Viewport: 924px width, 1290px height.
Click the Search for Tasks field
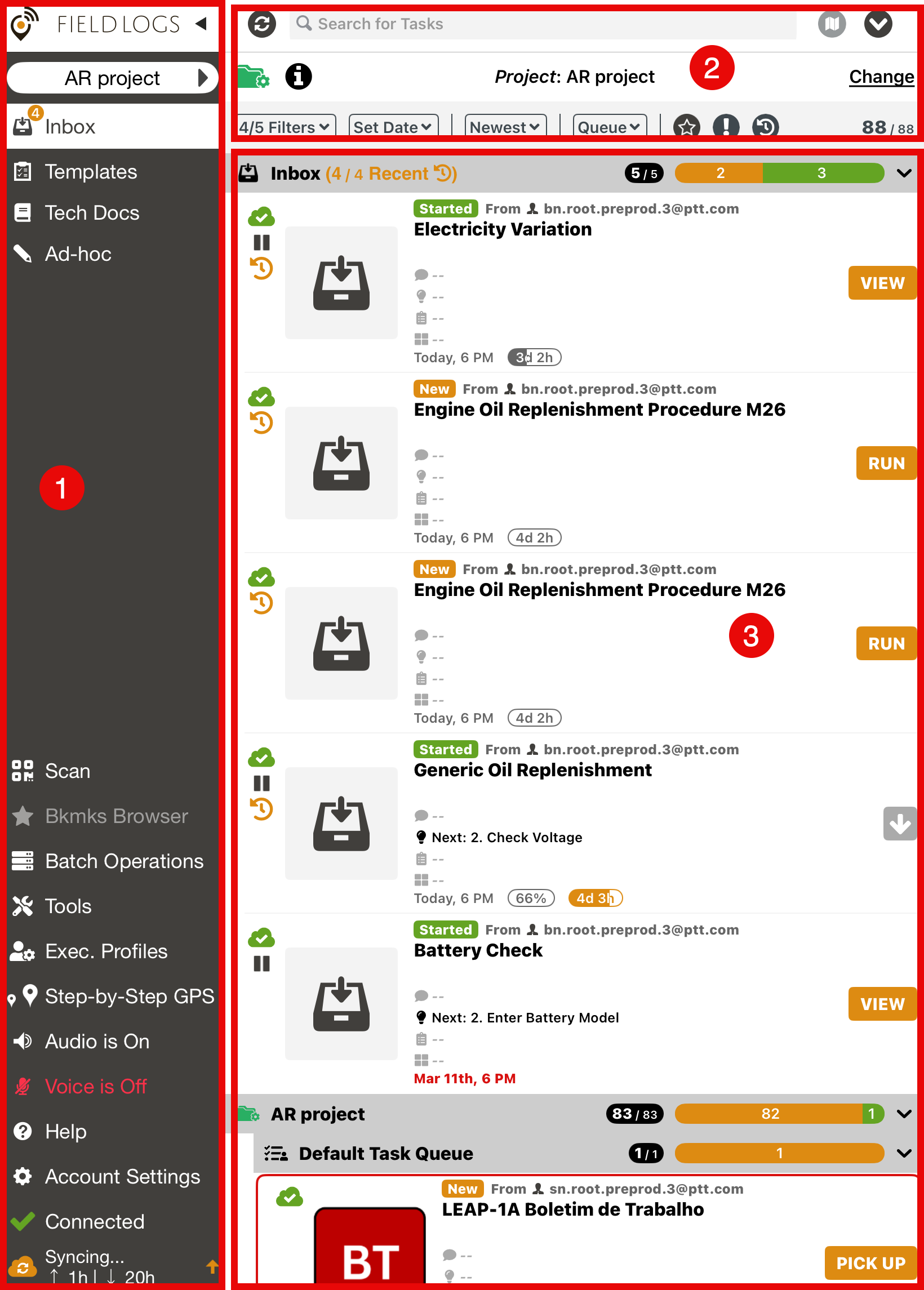pyautogui.click(x=542, y=24)
